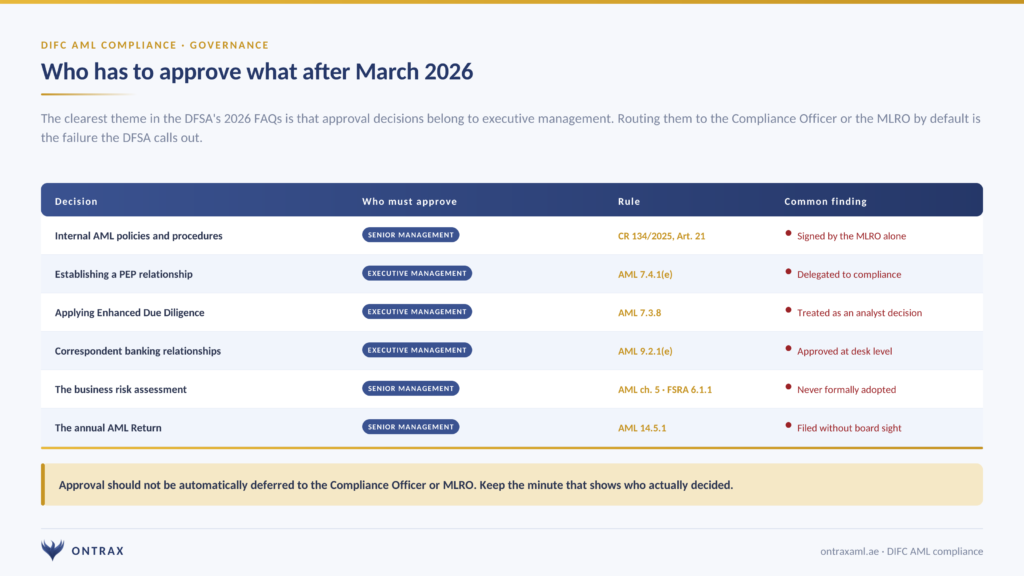Click the 'Common finding' column header
The image size is (1024, 576).
tap(825, 201)
